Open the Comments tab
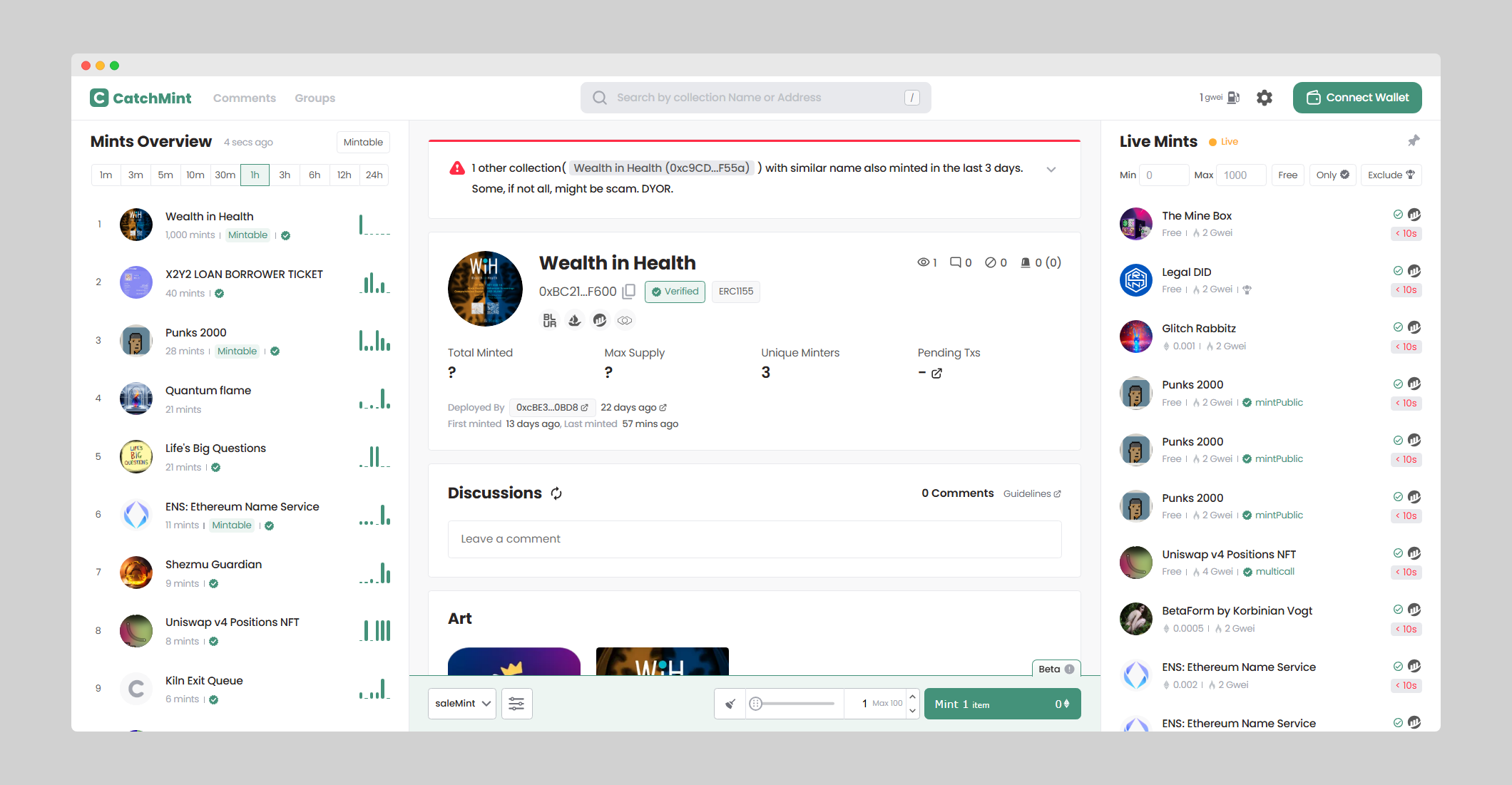The height and width of the screenshot is (785, 1512). [245, 98]
